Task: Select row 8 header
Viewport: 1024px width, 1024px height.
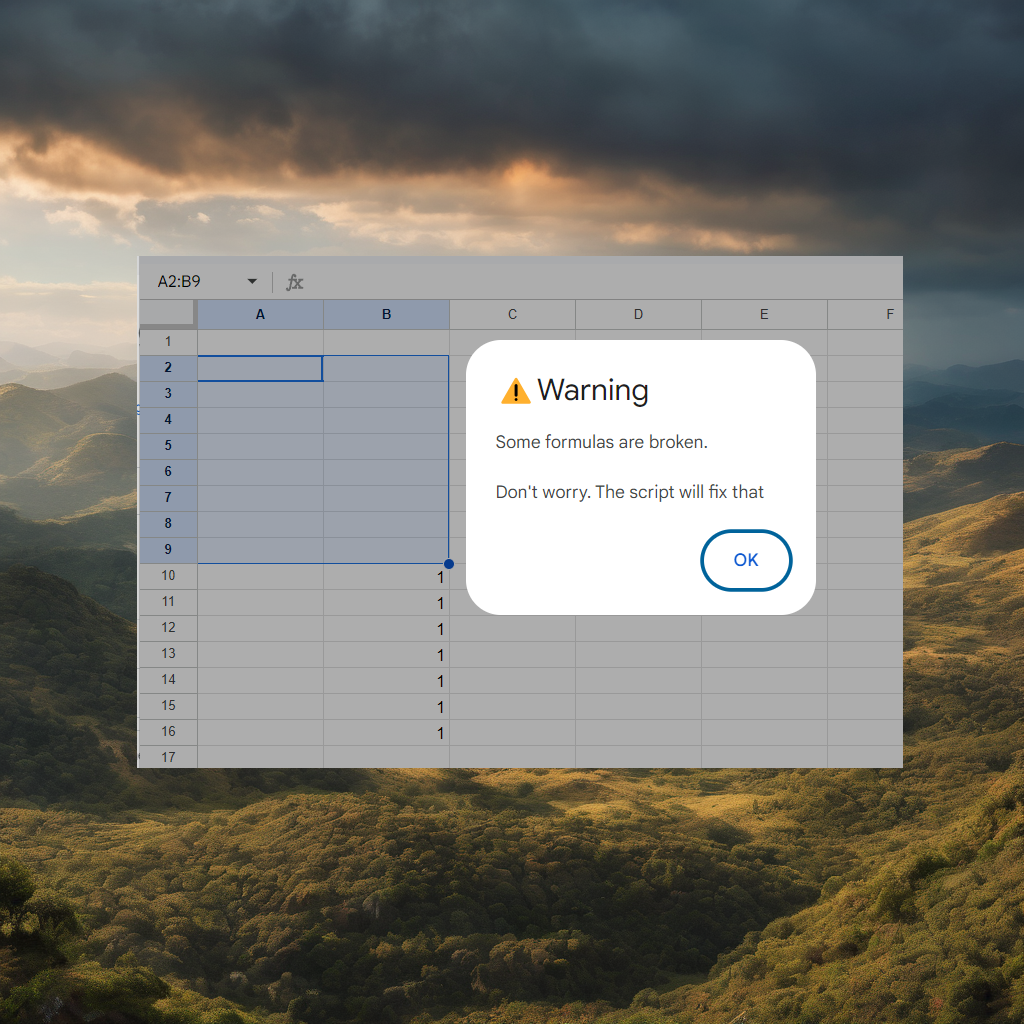Action: [x=168, y=524]
